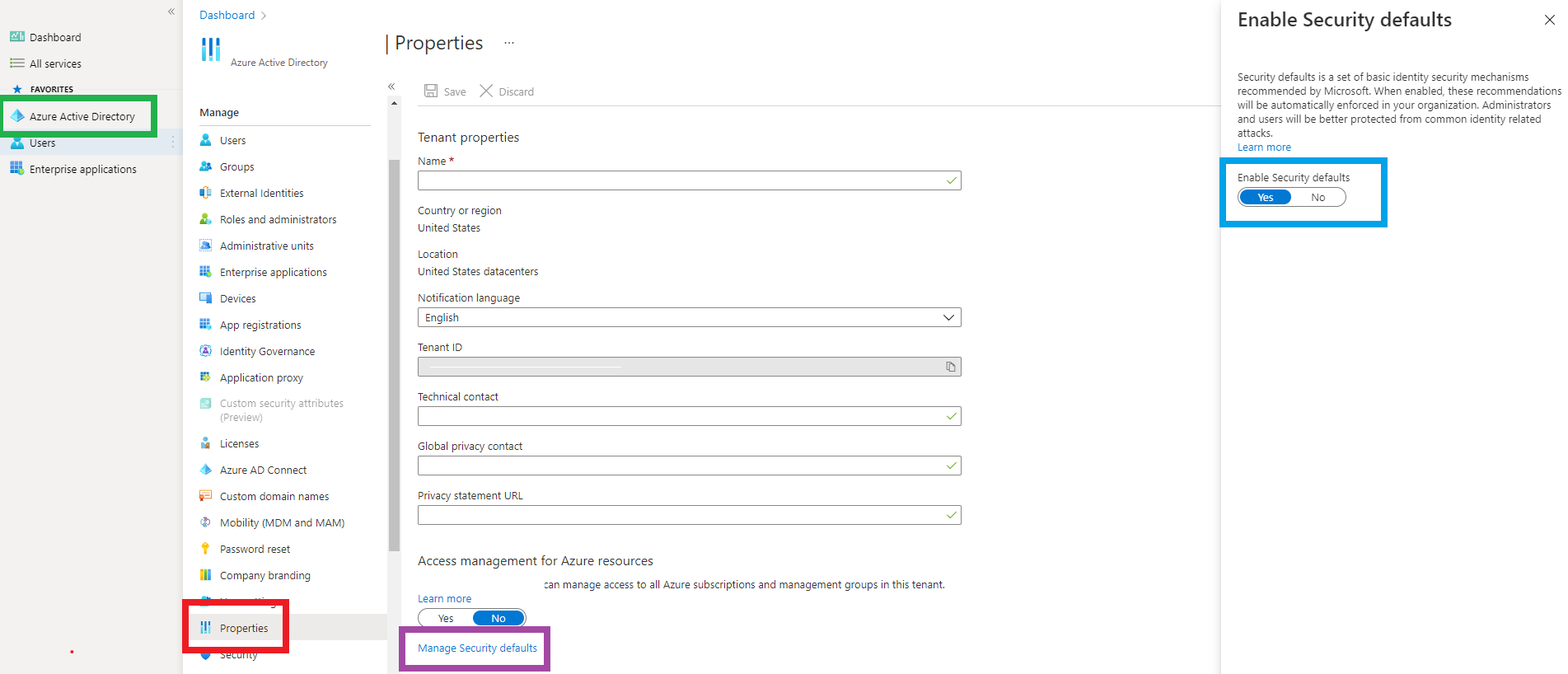Set Enable Security defaults to Yes
The width and height of the screenshot is (1568, 674).
coord(1266,198)
